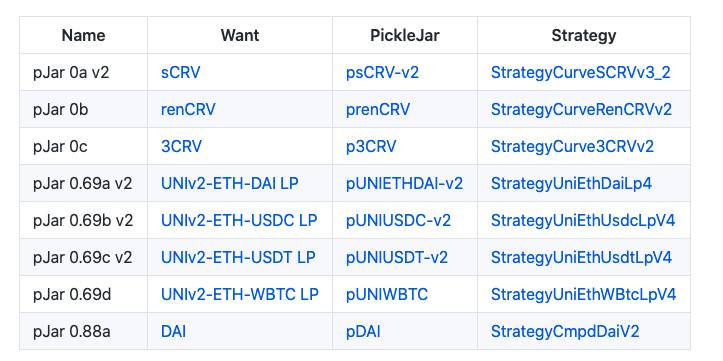
Task: Open the pUNIETHDAI-v2 jar link
Action: (x=404, y=183)
